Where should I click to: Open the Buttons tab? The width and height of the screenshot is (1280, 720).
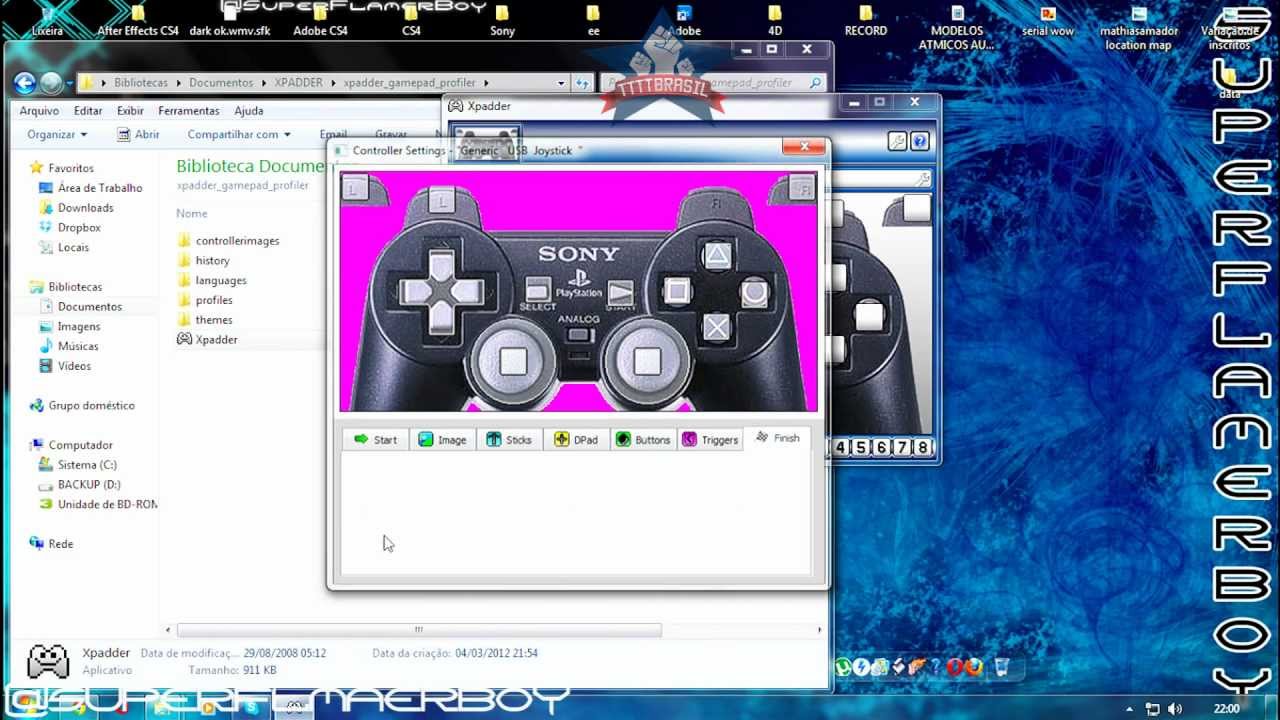click(643, 440)
